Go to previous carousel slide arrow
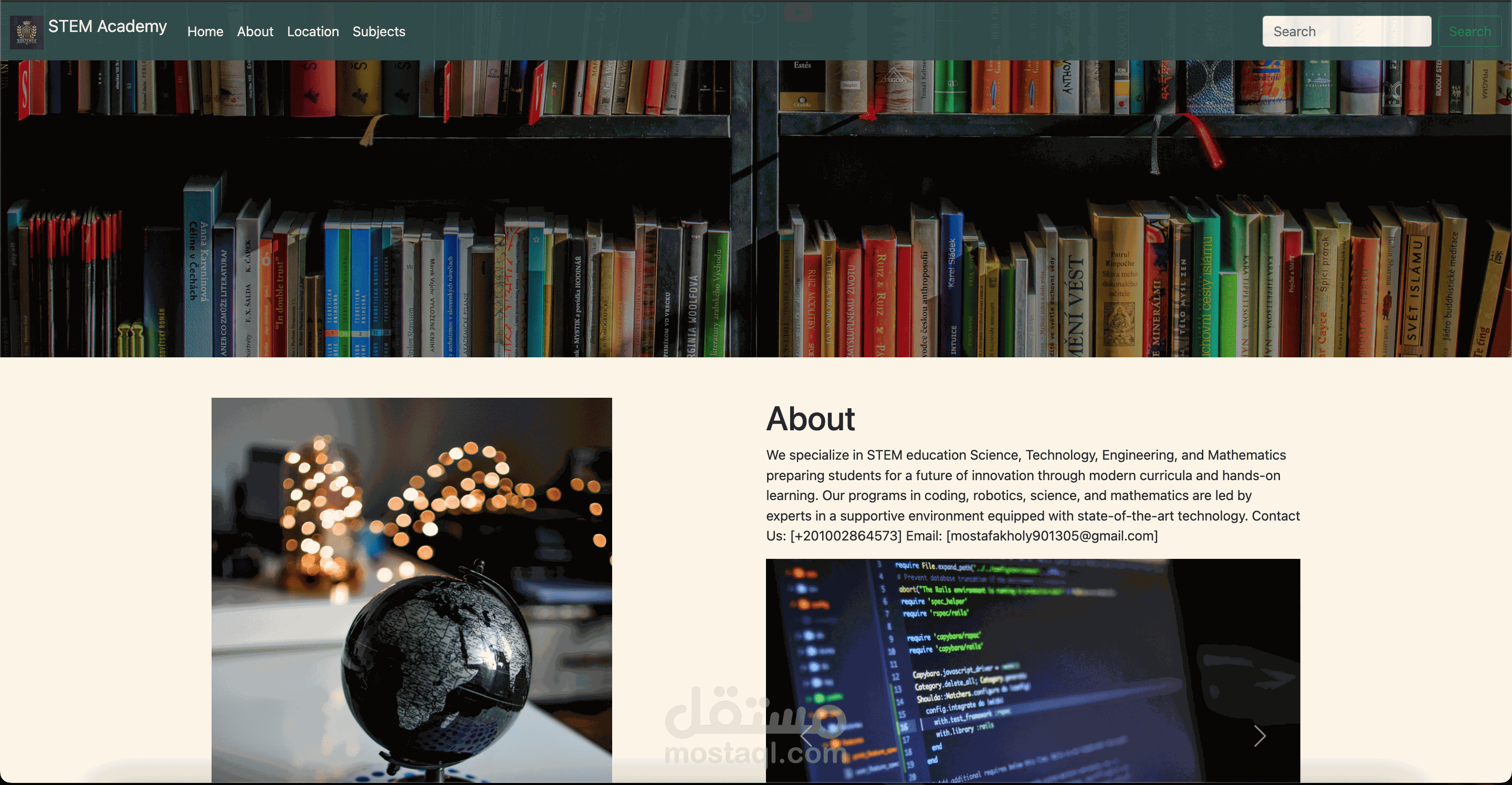This screenshot has width=1512, height=785. click(x=806, y=736)
